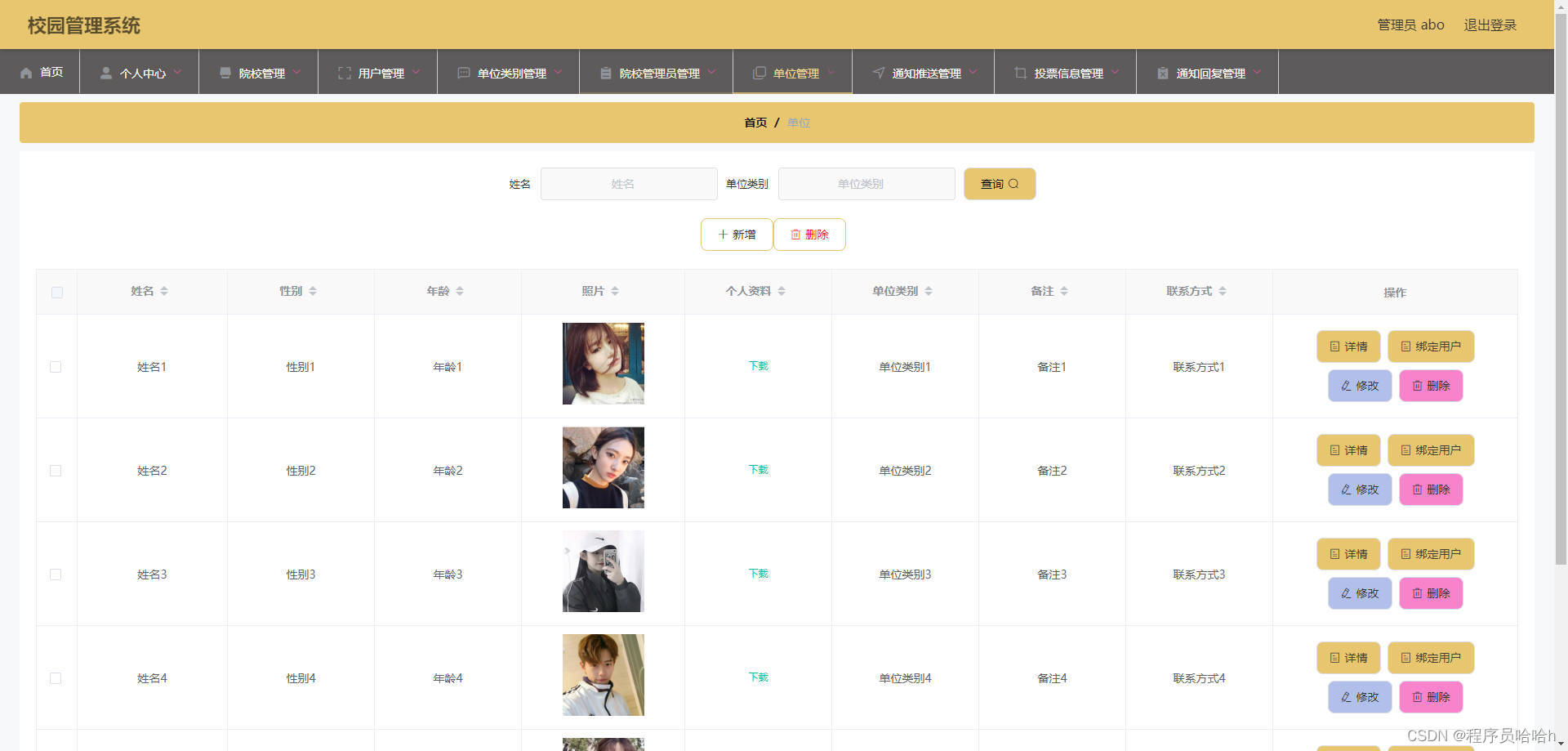Check the checkbox for row 姓名2
The width and height of the screenshot is (1568, 751).
[56, 471]
